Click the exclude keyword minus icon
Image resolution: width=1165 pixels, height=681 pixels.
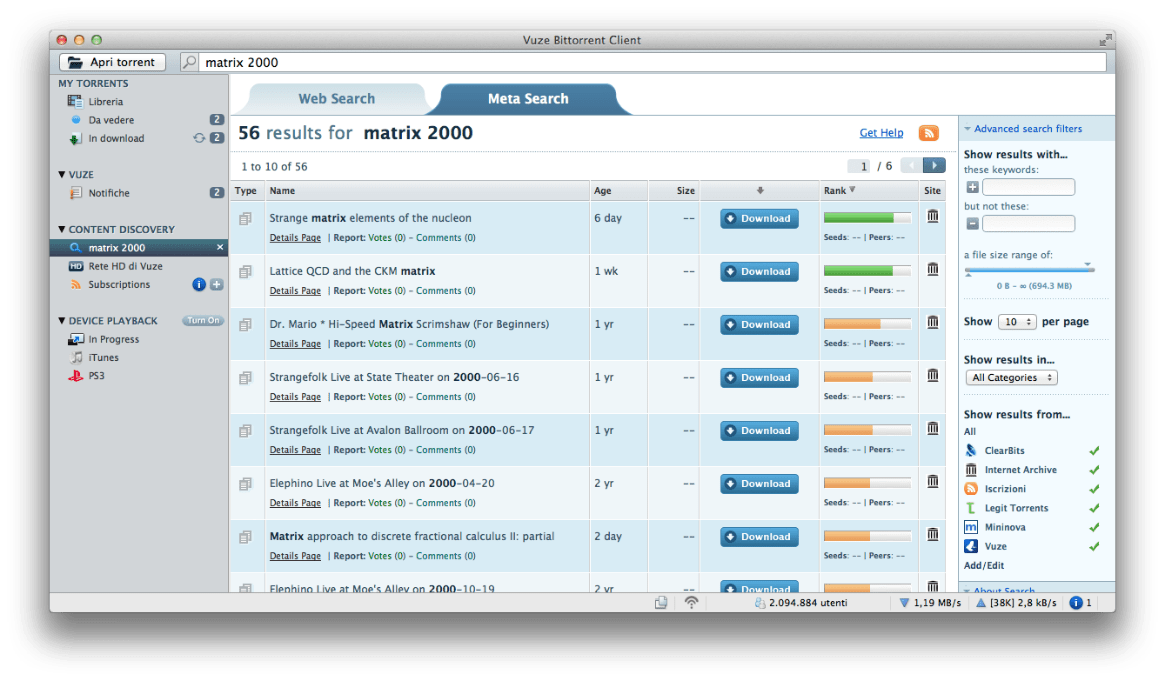972,224
